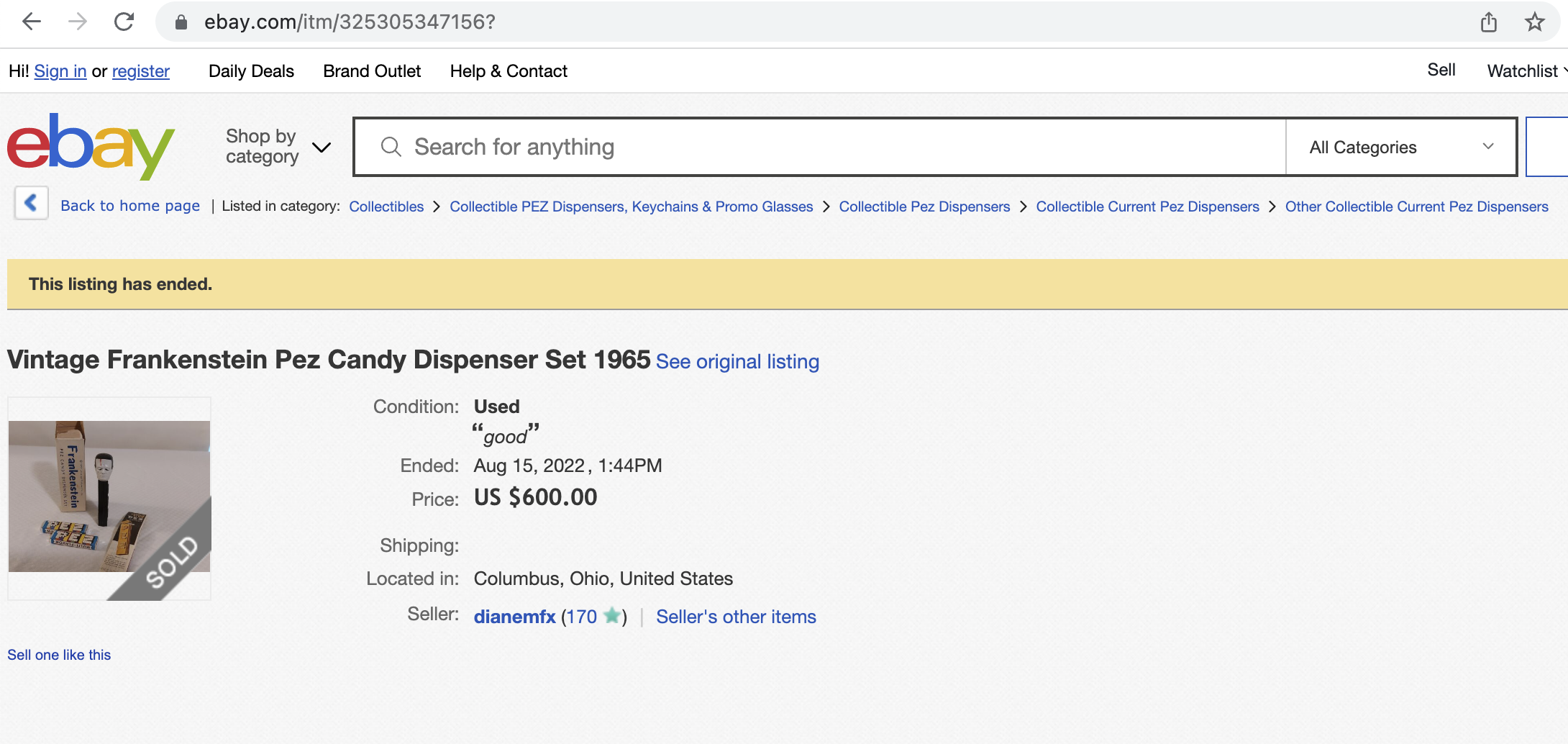The width and height of the screenshot is (1568, 744).
Task: Click the listing title text
Action: pos(329,359)
